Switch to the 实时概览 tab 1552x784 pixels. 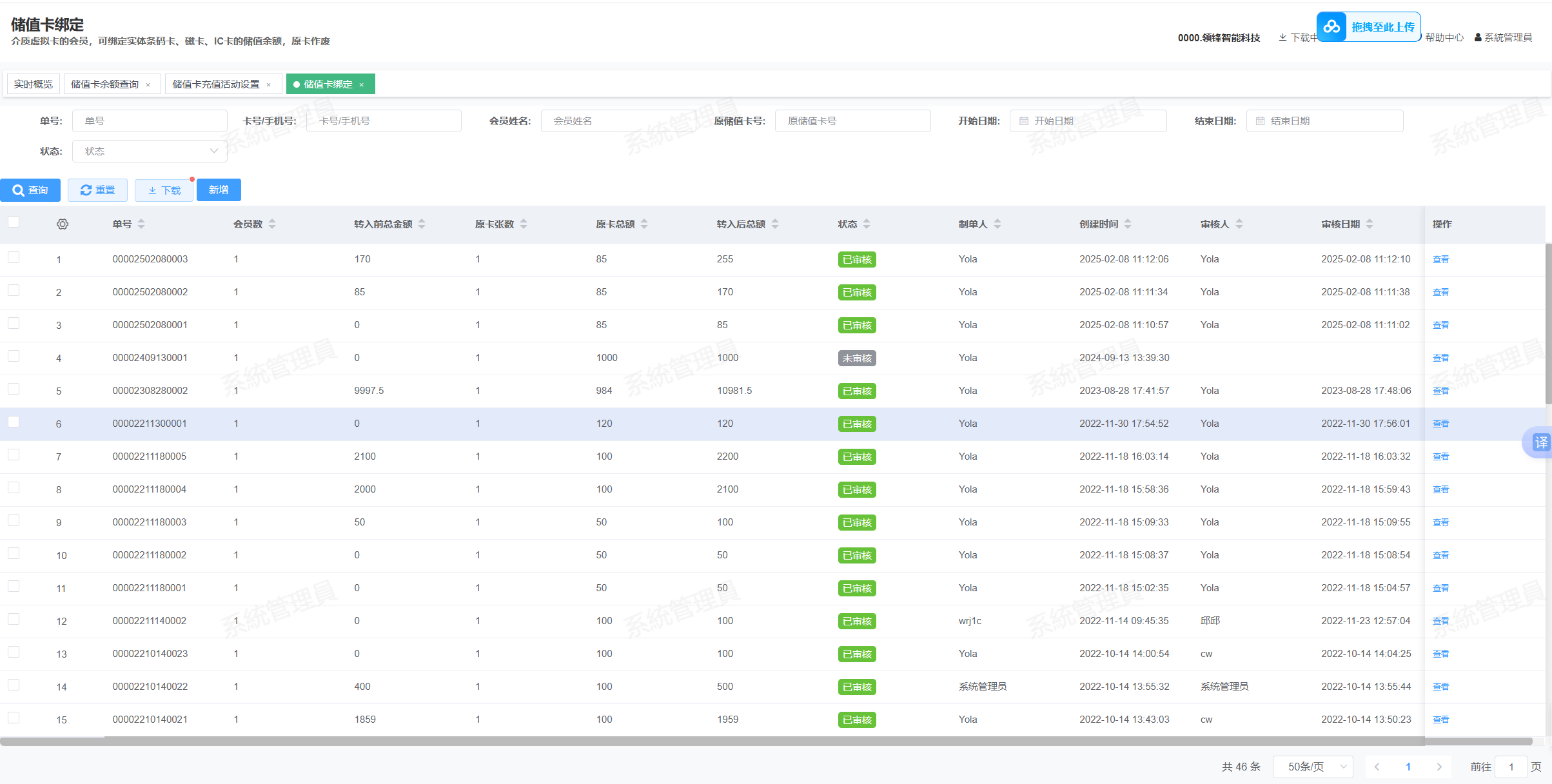(x=34, y=84)
